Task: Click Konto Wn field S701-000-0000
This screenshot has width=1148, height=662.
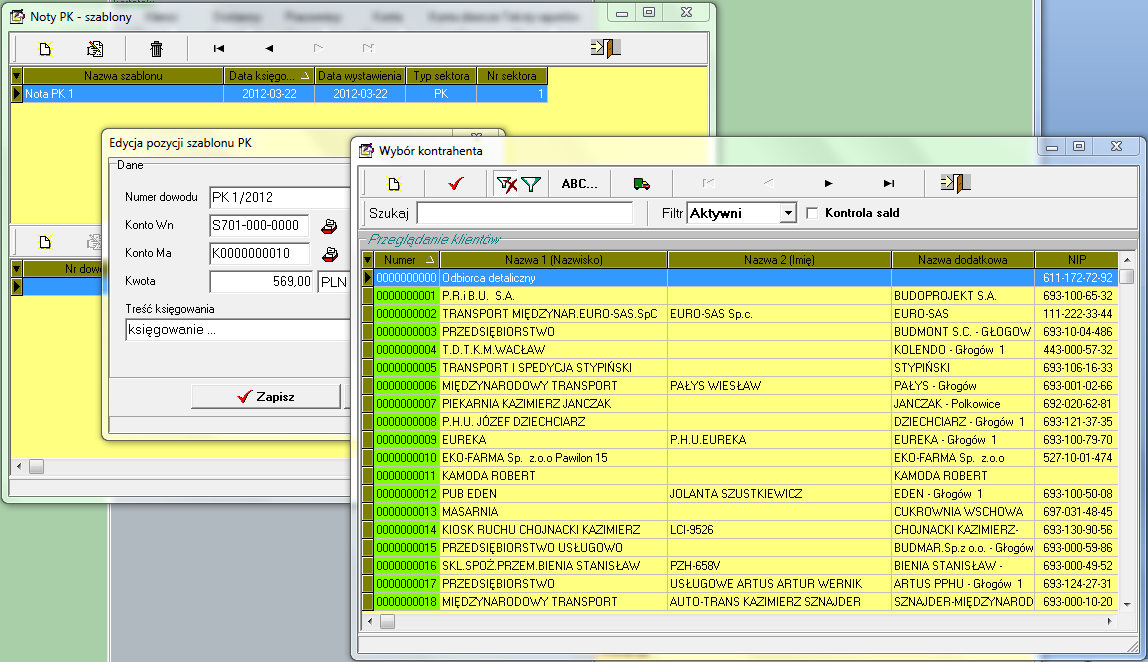Action: (x=259, y=226)
